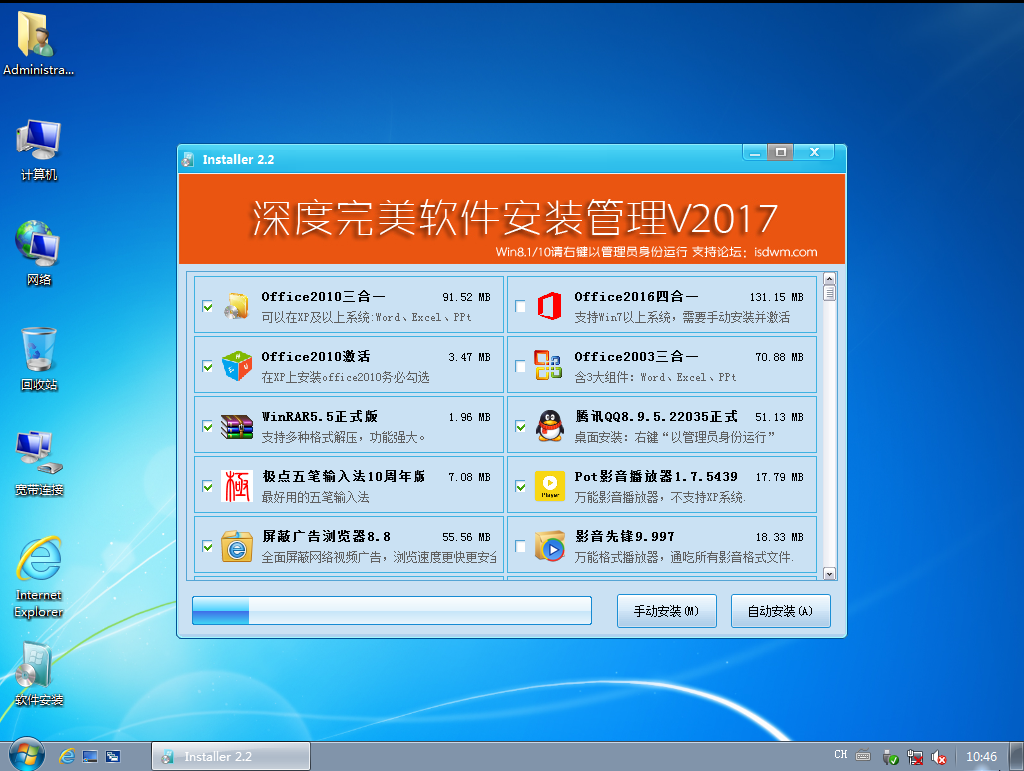Viewport: 1024px width, 771px height.
Task: Click the ad-blocking browser 8.8 icon
Action: click(236, 546)
